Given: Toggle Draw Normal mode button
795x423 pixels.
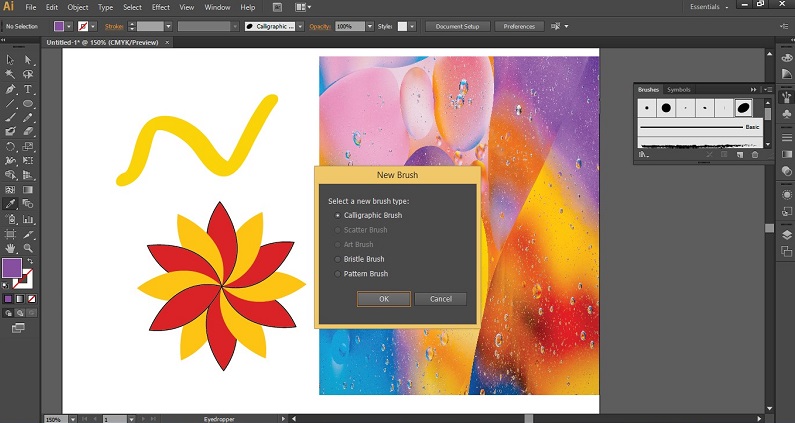Looking at the screenshot, I should point(8,313).
